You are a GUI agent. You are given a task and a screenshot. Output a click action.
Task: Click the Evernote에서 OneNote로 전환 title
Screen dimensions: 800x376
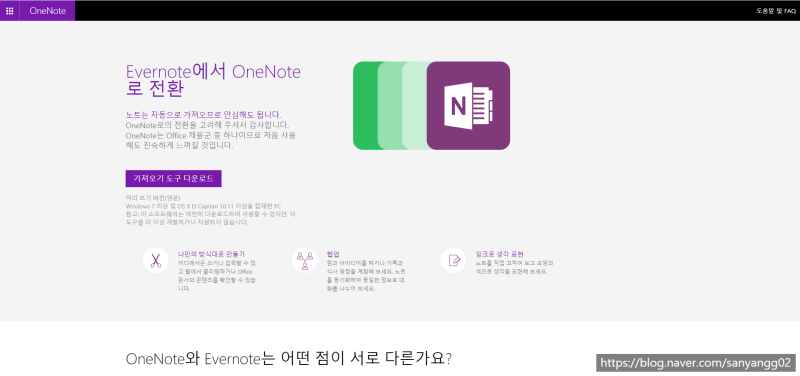point(213,80)
